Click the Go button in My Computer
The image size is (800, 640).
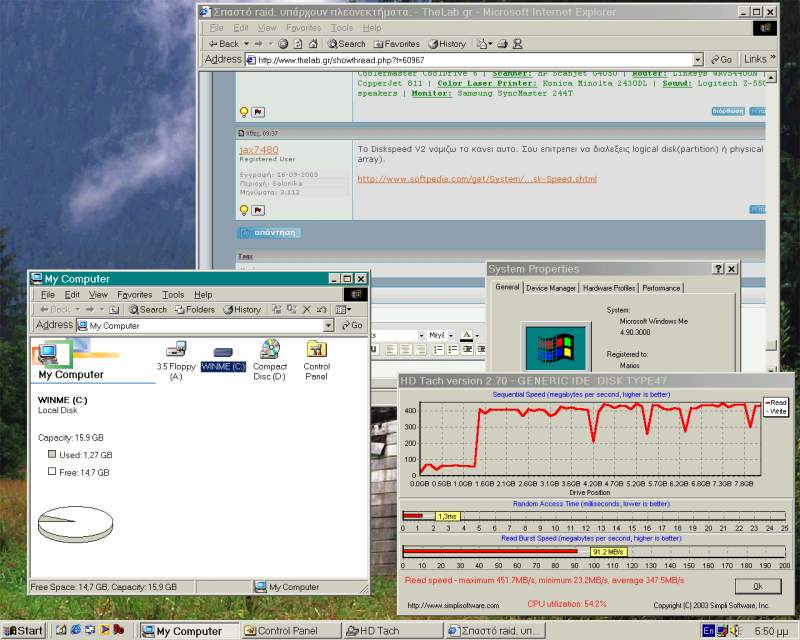click(x=352, y=325)
